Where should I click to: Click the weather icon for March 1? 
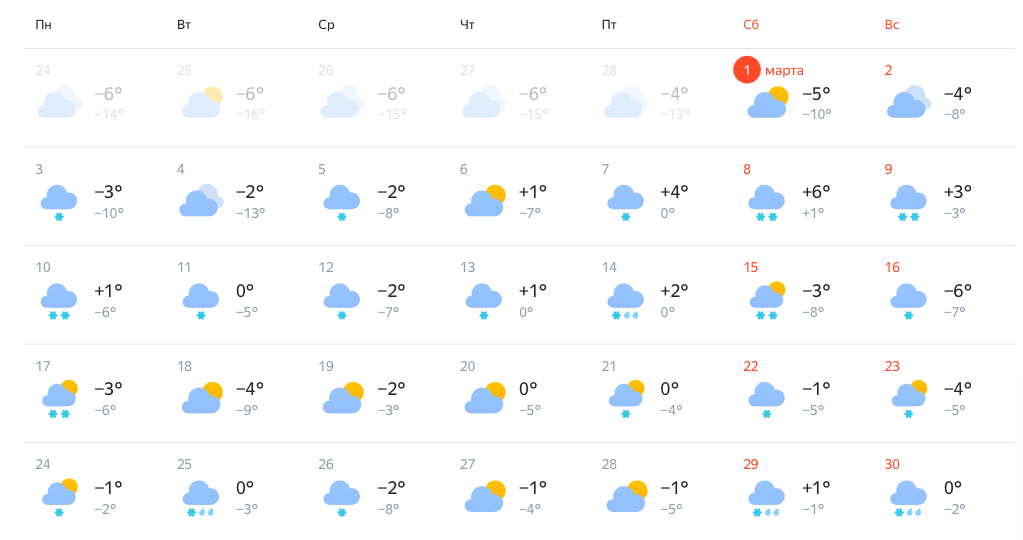768,102
